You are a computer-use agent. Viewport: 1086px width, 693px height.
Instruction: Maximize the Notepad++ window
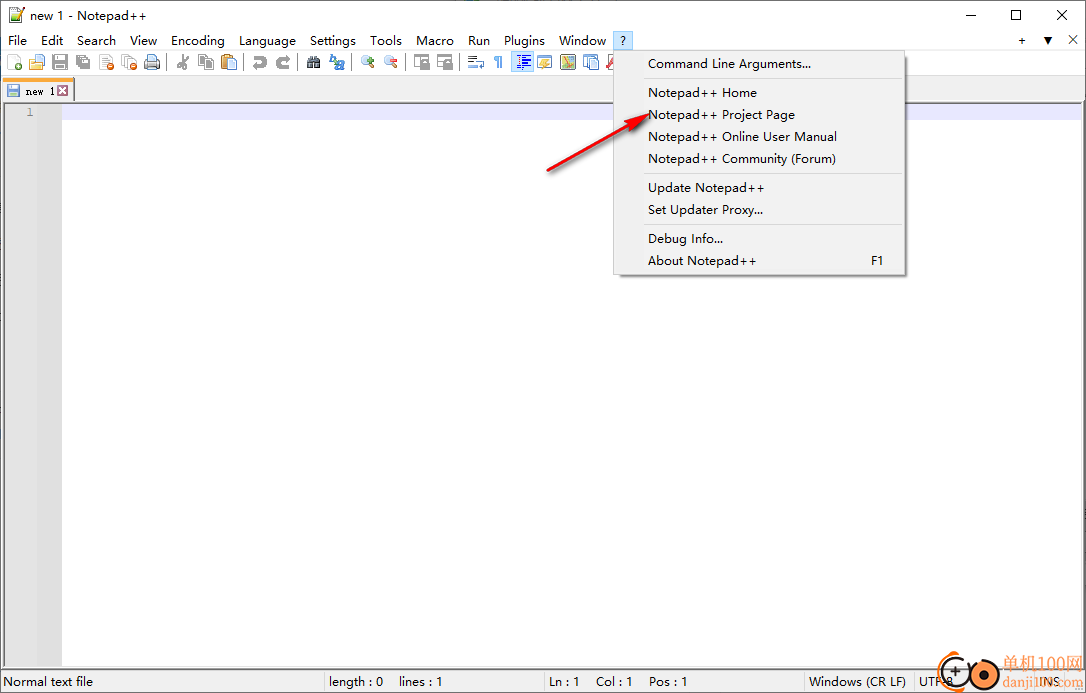[x=1016, y=15]
